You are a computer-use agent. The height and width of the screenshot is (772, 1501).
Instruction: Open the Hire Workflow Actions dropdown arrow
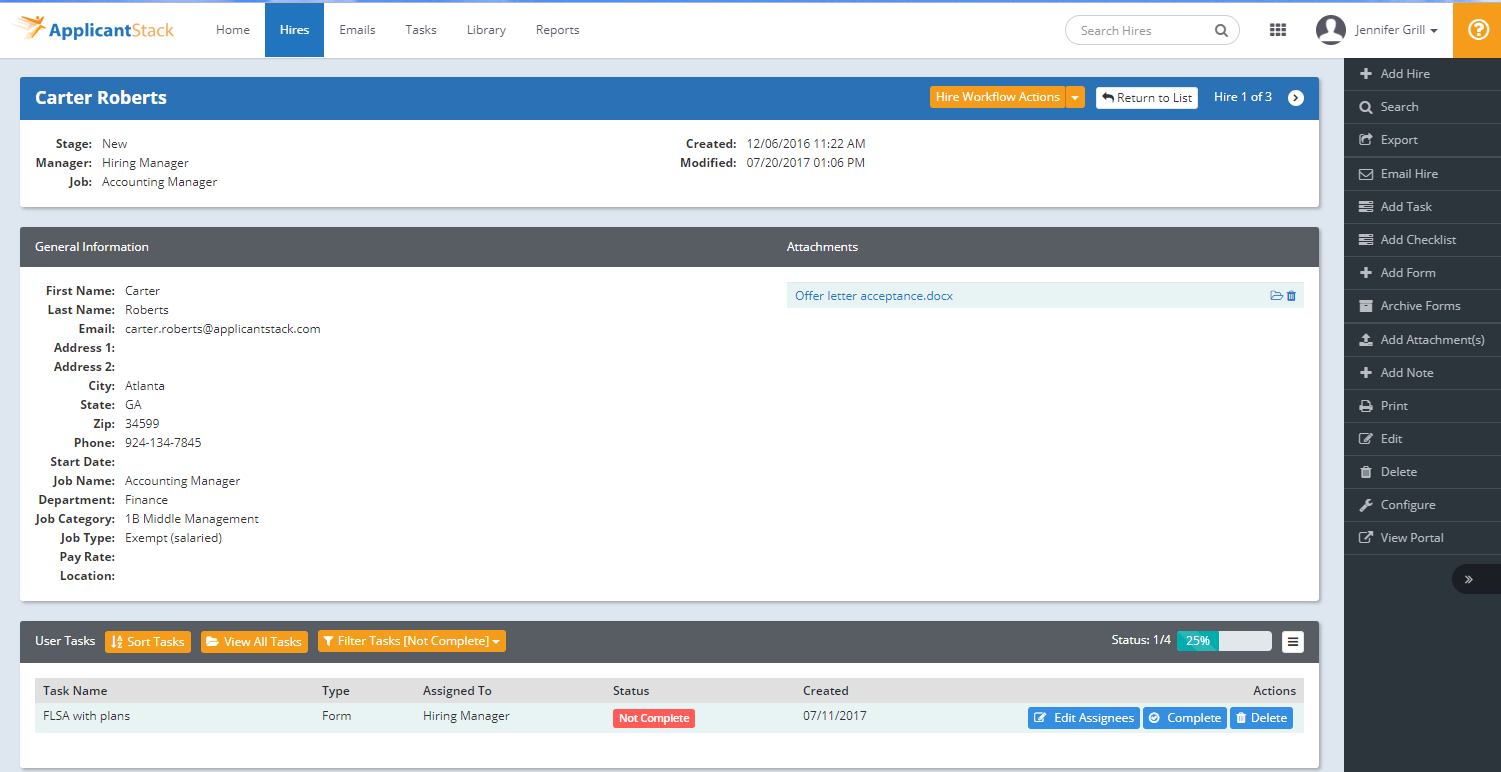click(x=1075, y=97)
